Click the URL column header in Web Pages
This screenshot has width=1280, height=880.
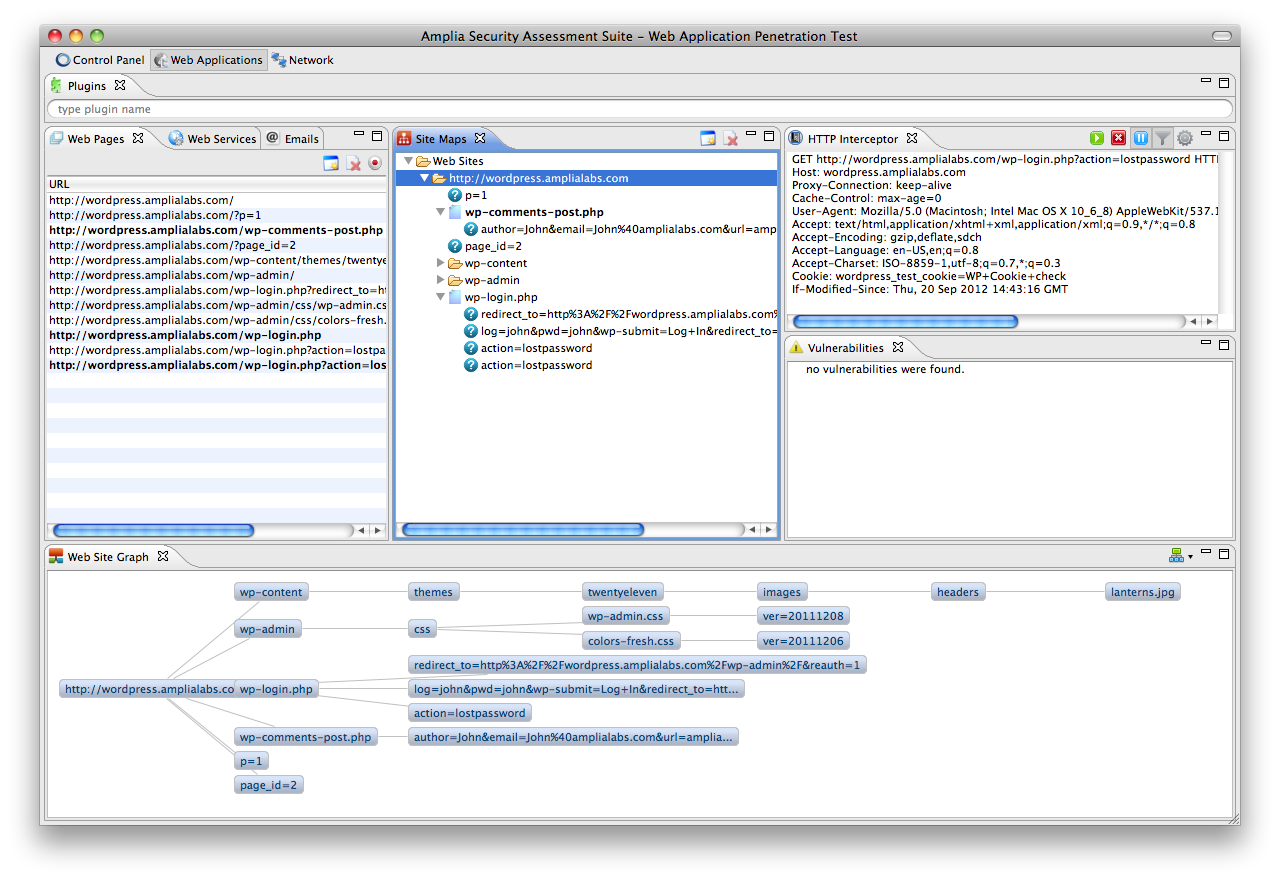click(x=217, y=184)
